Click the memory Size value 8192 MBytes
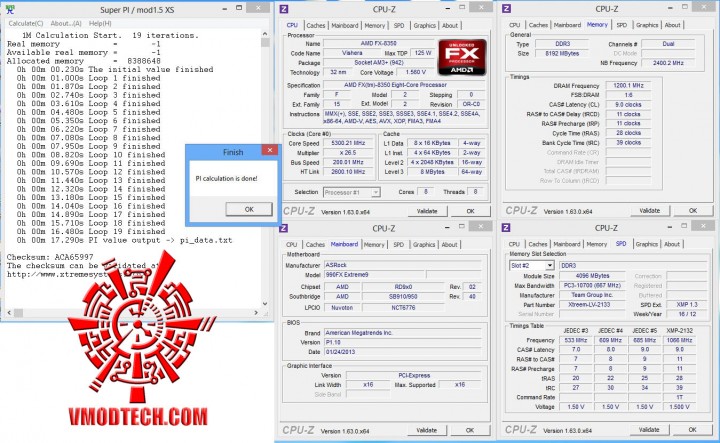720x443 pixels. point(562,54)
